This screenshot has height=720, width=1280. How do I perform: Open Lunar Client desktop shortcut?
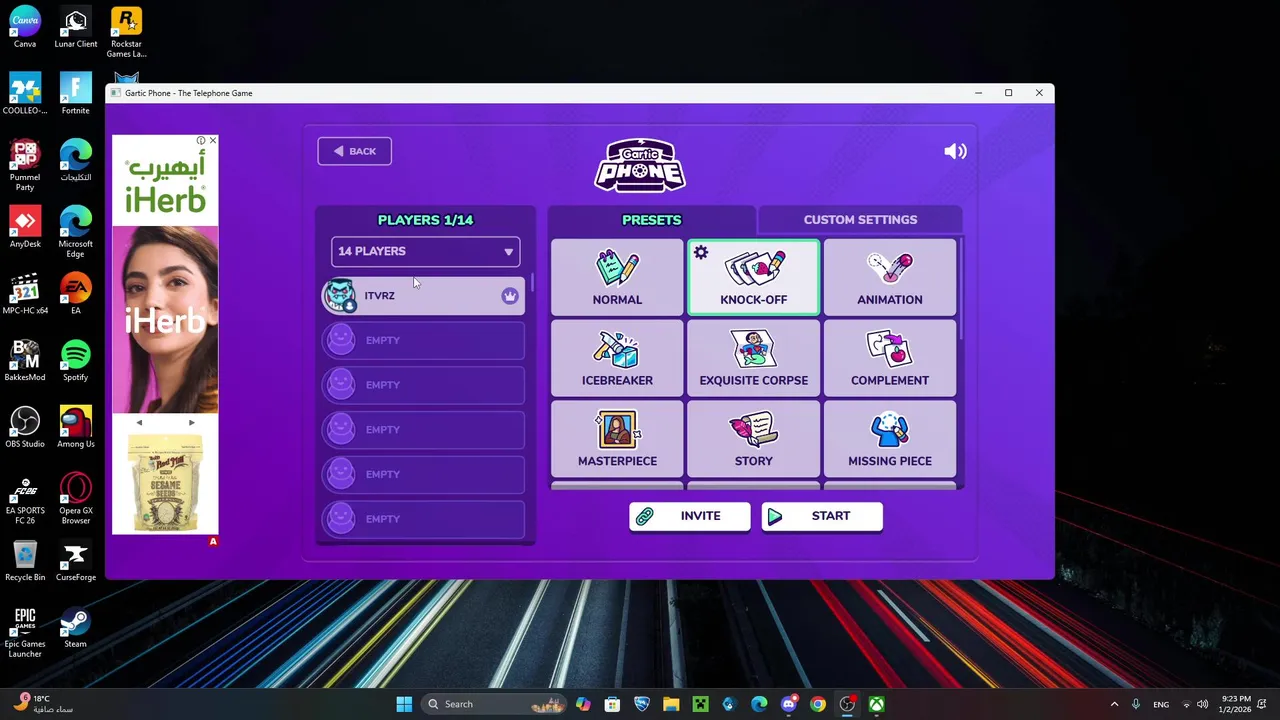(75, 27)
